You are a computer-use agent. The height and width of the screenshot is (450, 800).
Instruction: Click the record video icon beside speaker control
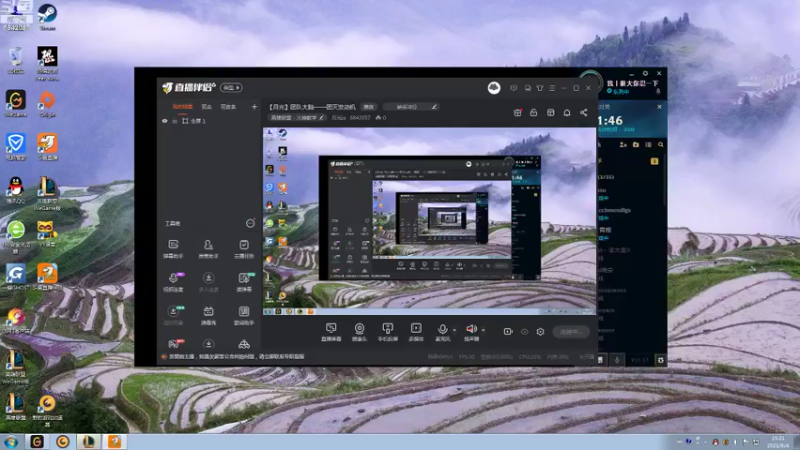(508, 332)
